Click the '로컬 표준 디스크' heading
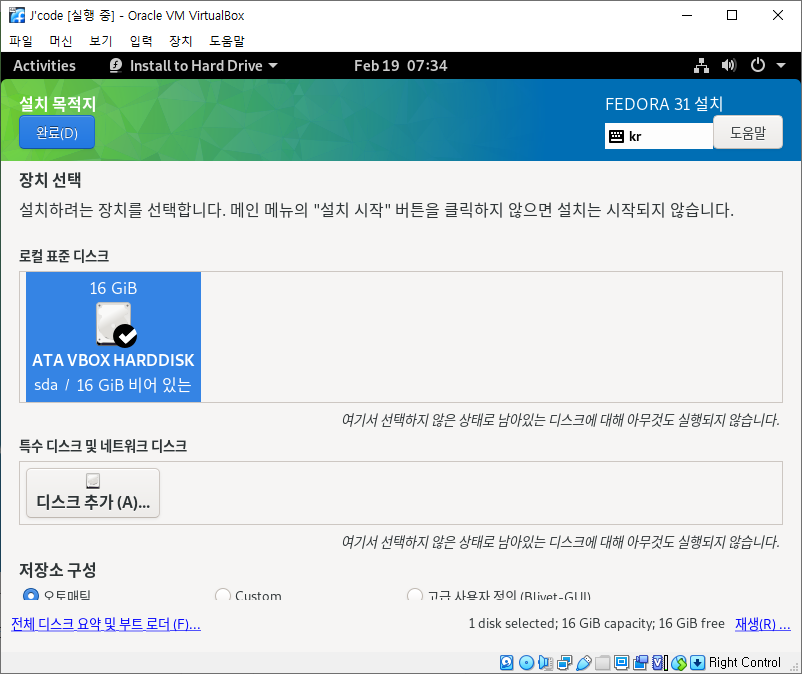The image size is (802, 674). tap(64, 256)
